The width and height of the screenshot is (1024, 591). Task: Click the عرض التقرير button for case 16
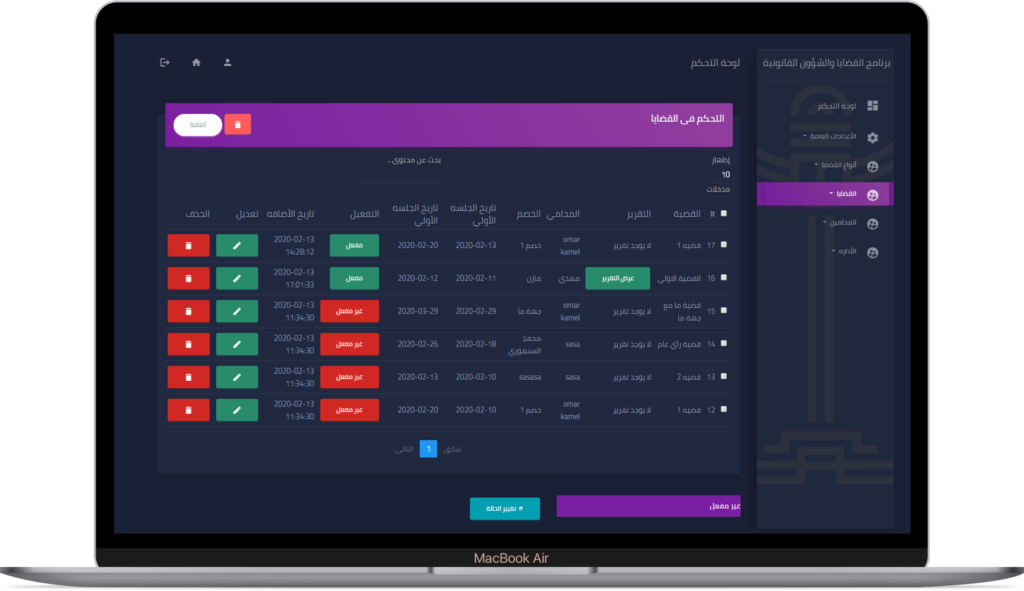click(617, 278)
